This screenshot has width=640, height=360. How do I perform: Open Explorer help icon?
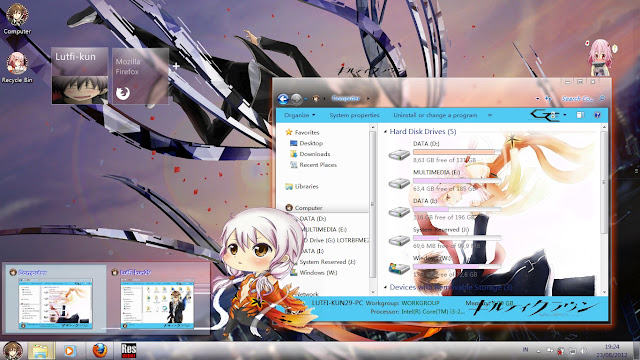click(x=597, y=115)
